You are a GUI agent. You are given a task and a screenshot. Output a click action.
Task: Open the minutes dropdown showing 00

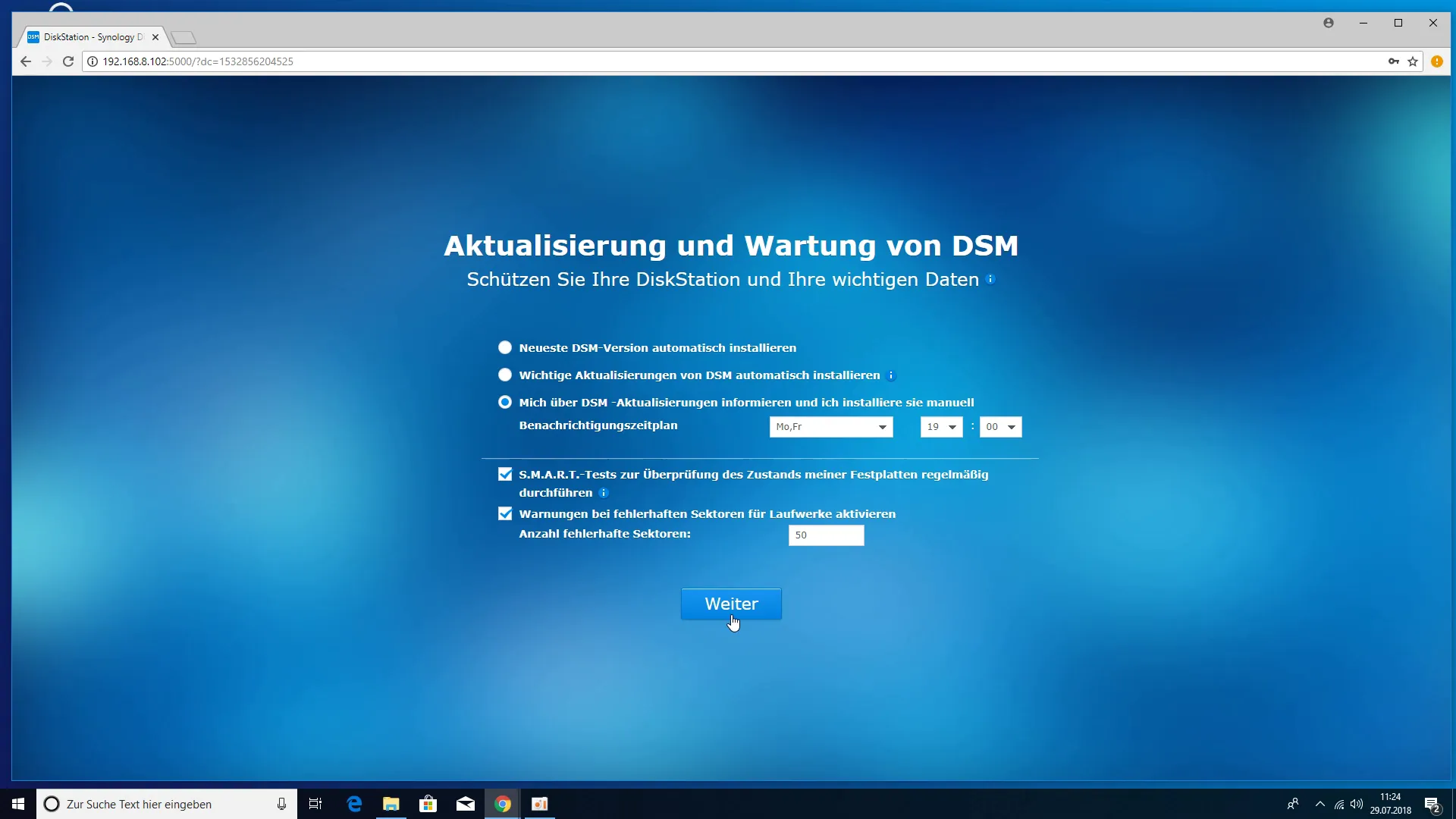(1000, 427)
